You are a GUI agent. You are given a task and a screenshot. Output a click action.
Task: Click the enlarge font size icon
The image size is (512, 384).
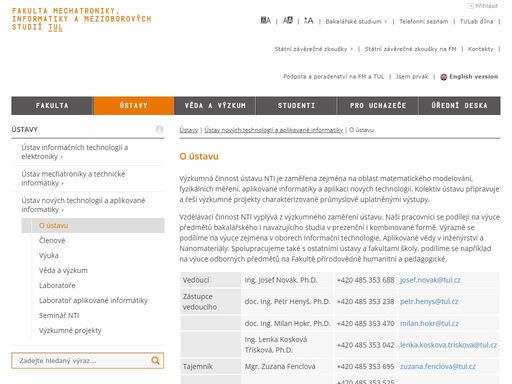tap(309, 21)
